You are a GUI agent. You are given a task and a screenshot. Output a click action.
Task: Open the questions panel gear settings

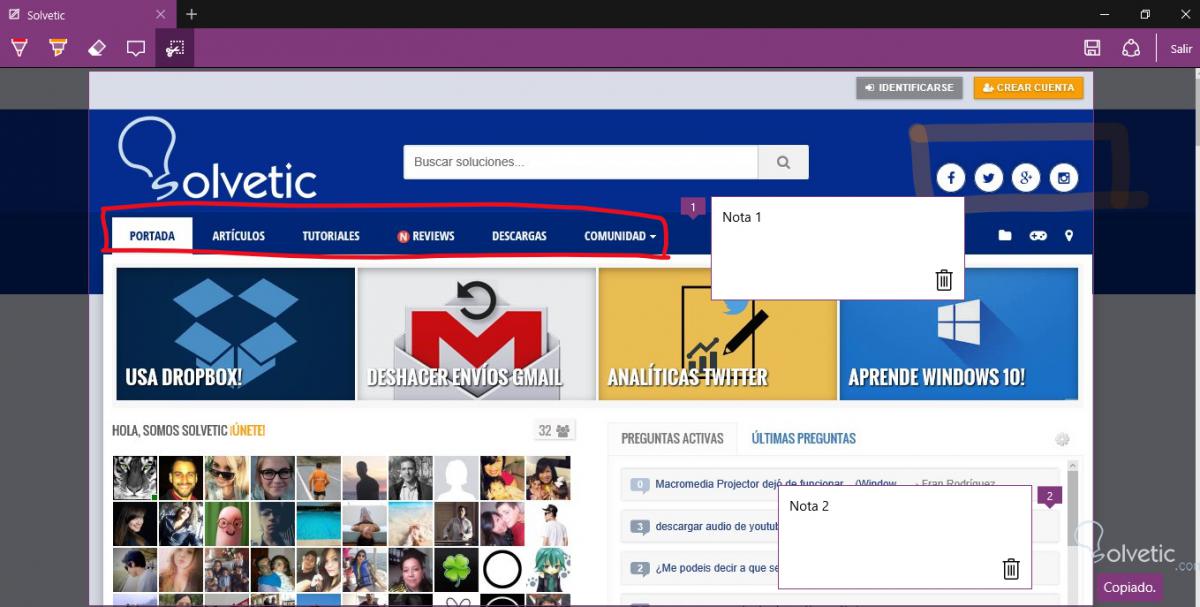[x=1062, y=439]
